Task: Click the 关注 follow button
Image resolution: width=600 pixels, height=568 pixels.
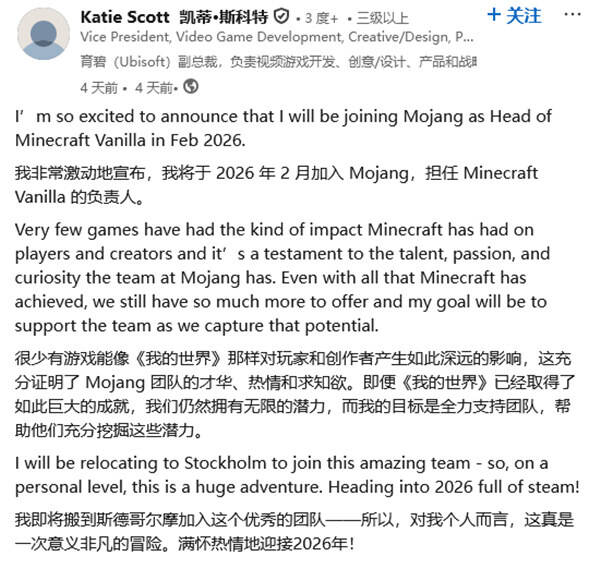Action: (514, 16)
